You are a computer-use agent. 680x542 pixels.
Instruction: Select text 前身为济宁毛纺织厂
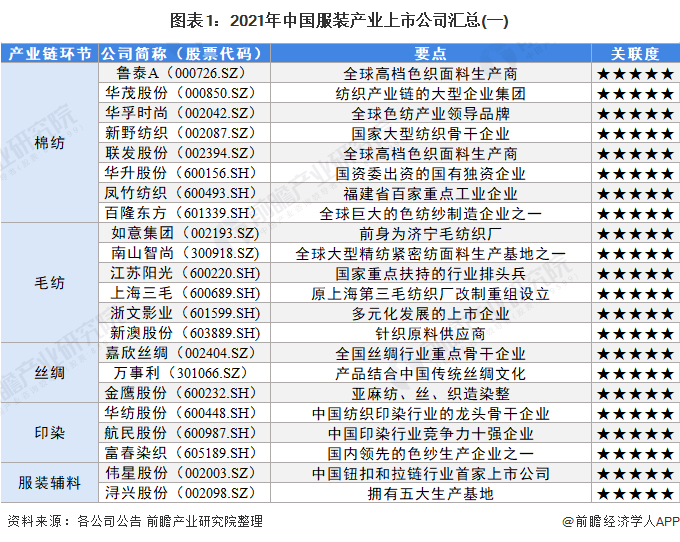coord(431,234)
